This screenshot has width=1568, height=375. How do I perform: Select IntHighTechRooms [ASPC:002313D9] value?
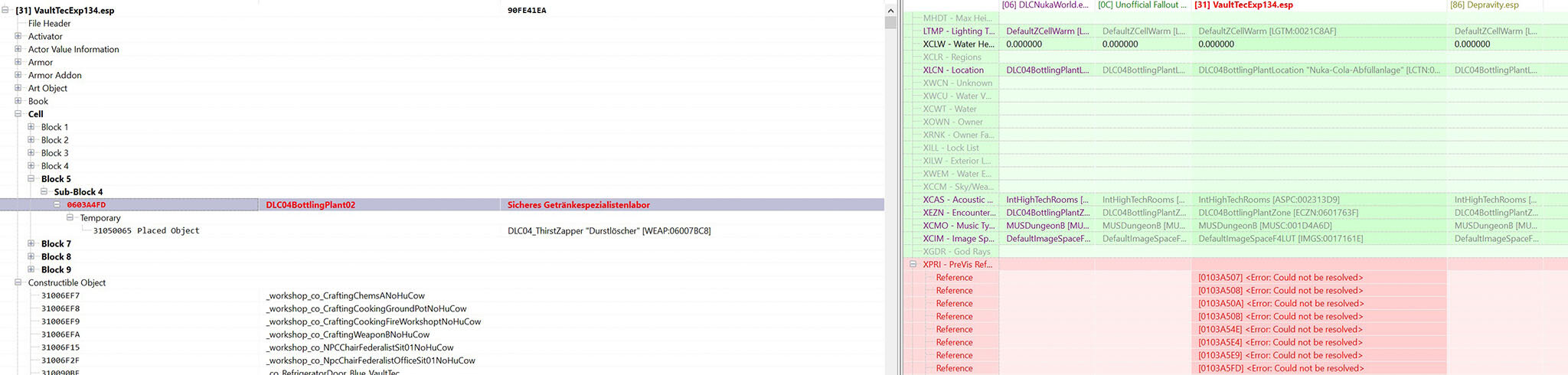(x=1269, y=200)
